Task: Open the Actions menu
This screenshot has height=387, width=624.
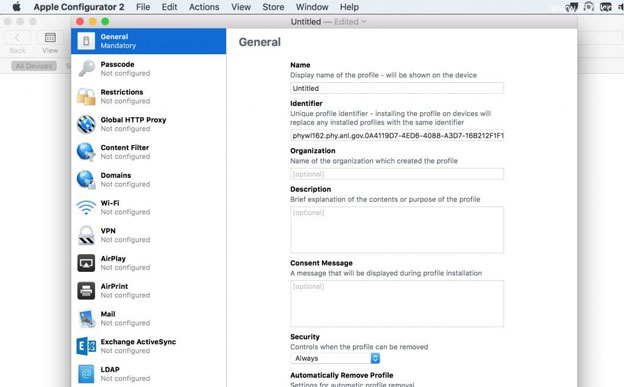Action: coord(204,7)
